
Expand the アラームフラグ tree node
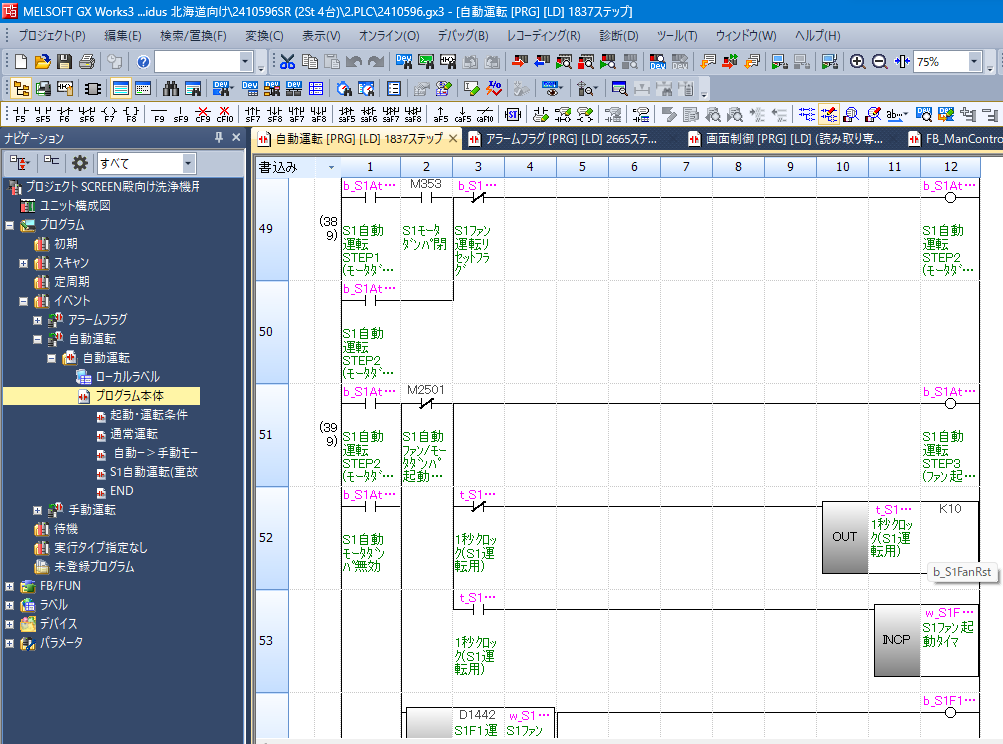(x=37, y=320)
